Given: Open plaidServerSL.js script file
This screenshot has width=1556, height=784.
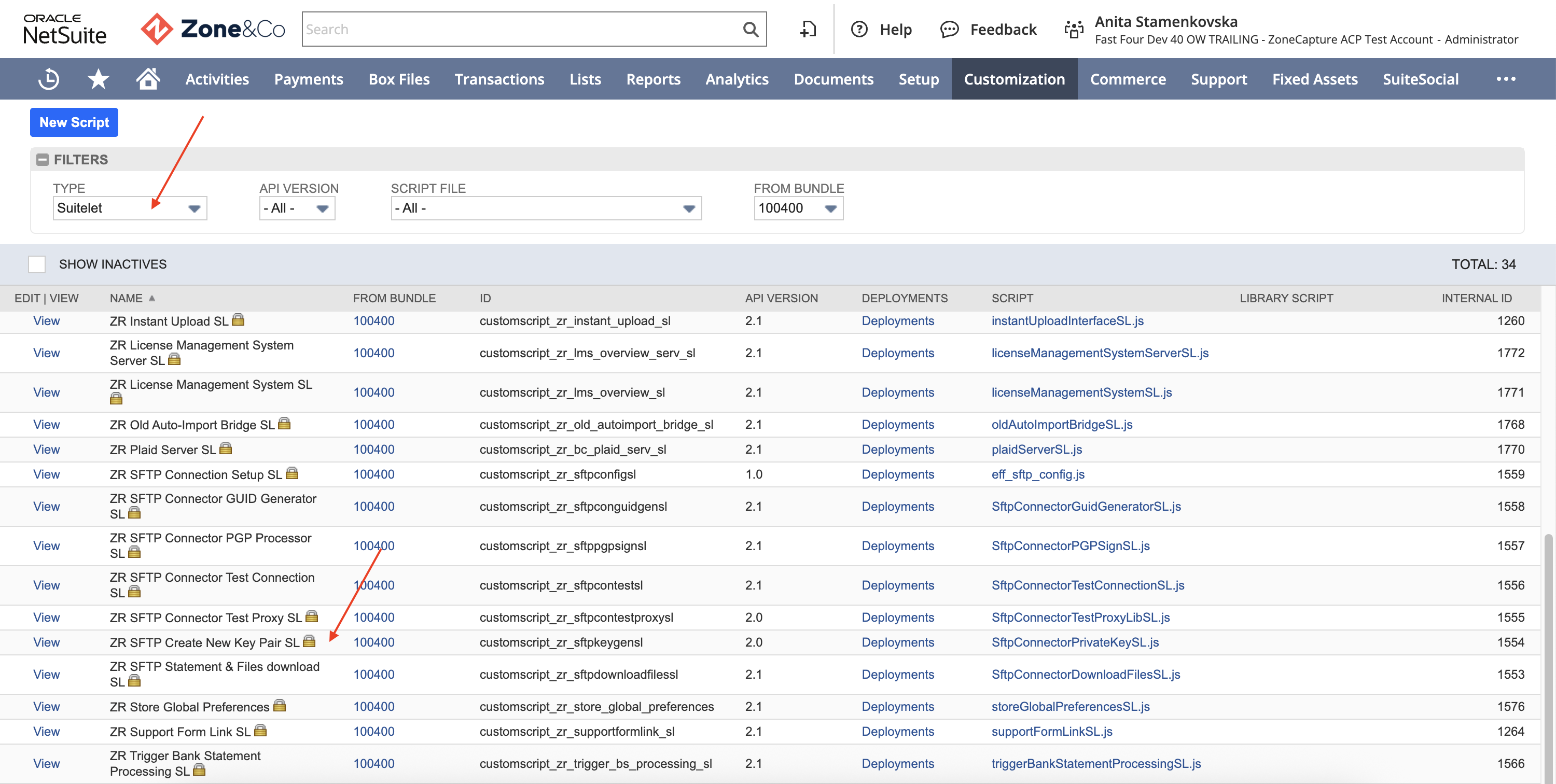Looking at the screenshot, I should click(x=1036, y=450).
